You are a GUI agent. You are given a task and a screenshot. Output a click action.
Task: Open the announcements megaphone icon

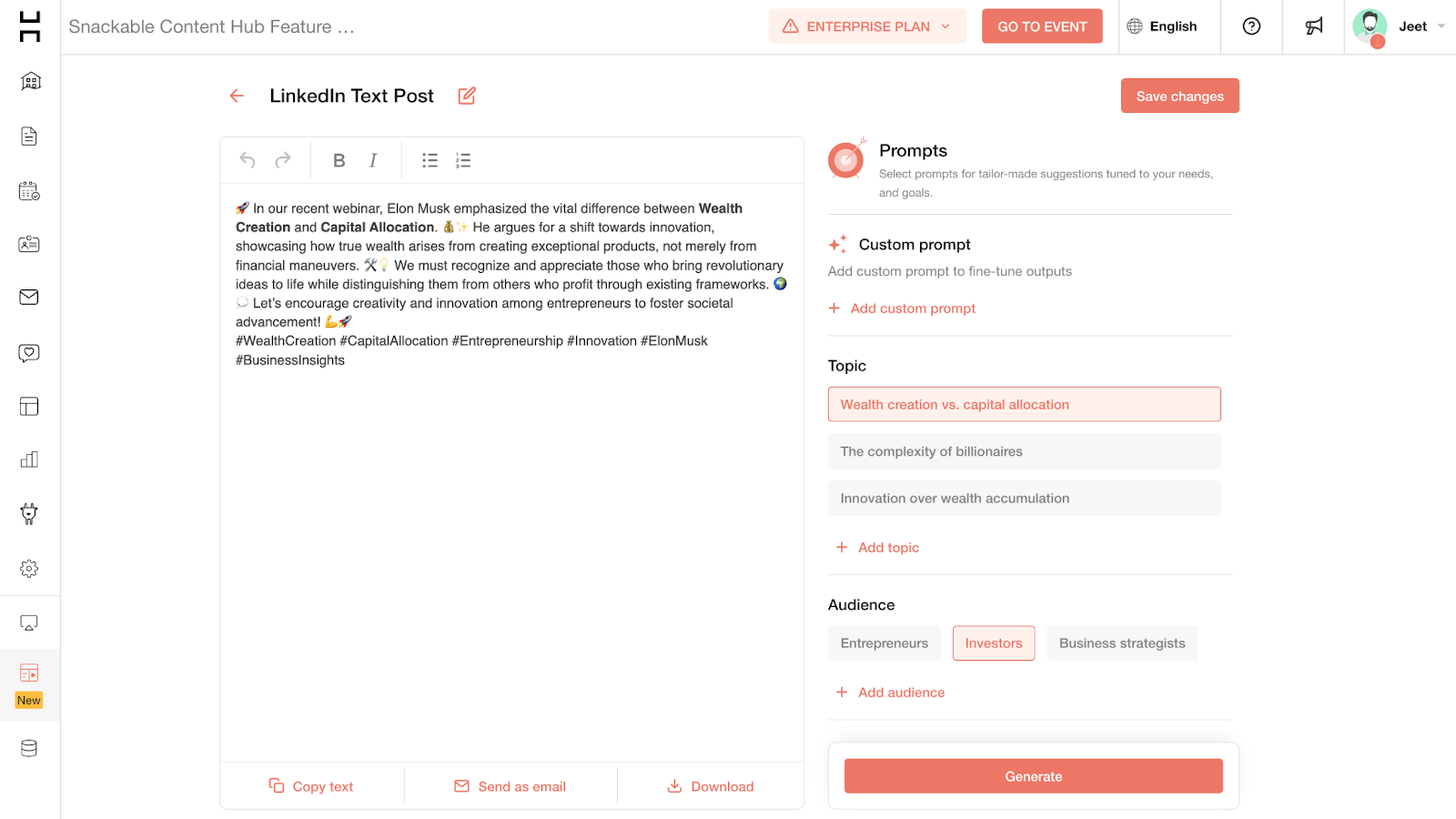pyautogui.click(x=1314, y=26)
